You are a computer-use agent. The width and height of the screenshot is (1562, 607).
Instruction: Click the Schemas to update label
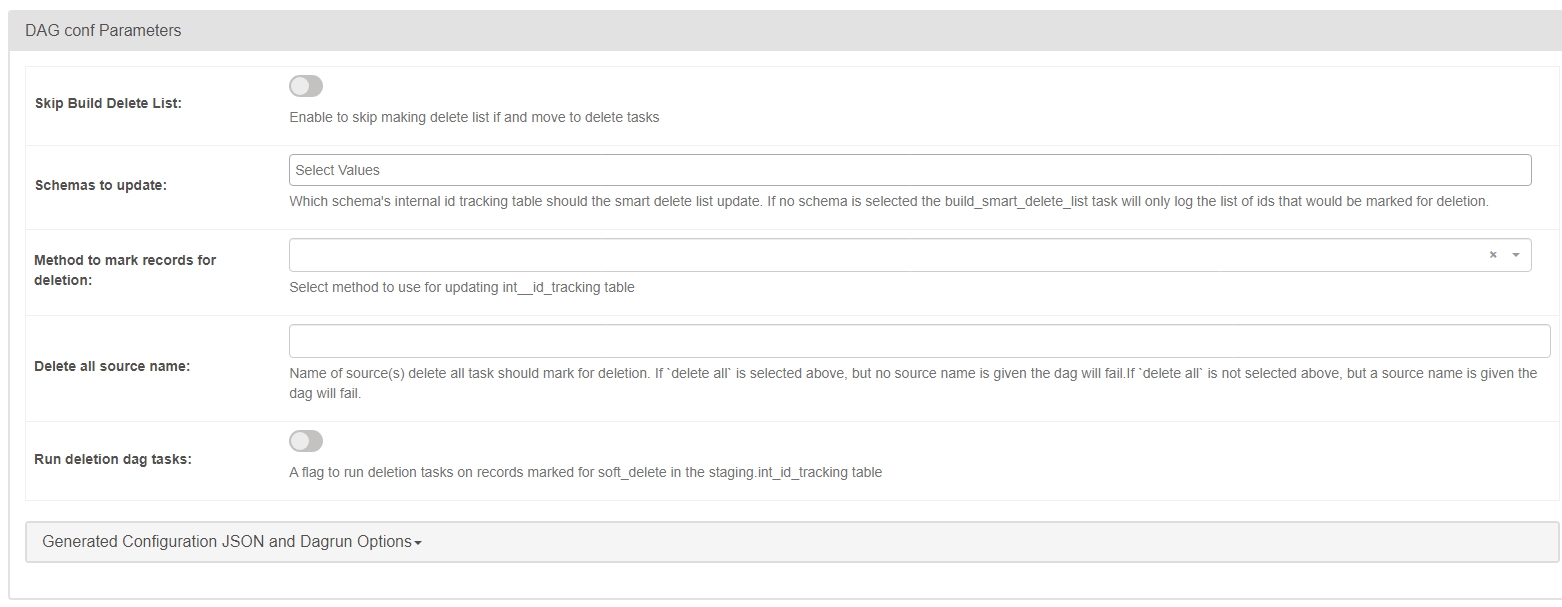[100, 185]
